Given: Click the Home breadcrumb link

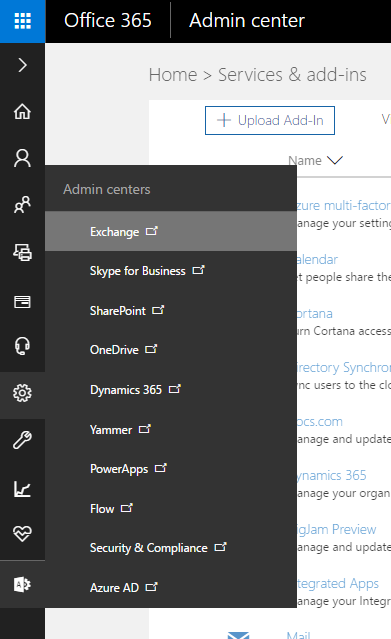Looking at the screenshot, I should point(173,75).
